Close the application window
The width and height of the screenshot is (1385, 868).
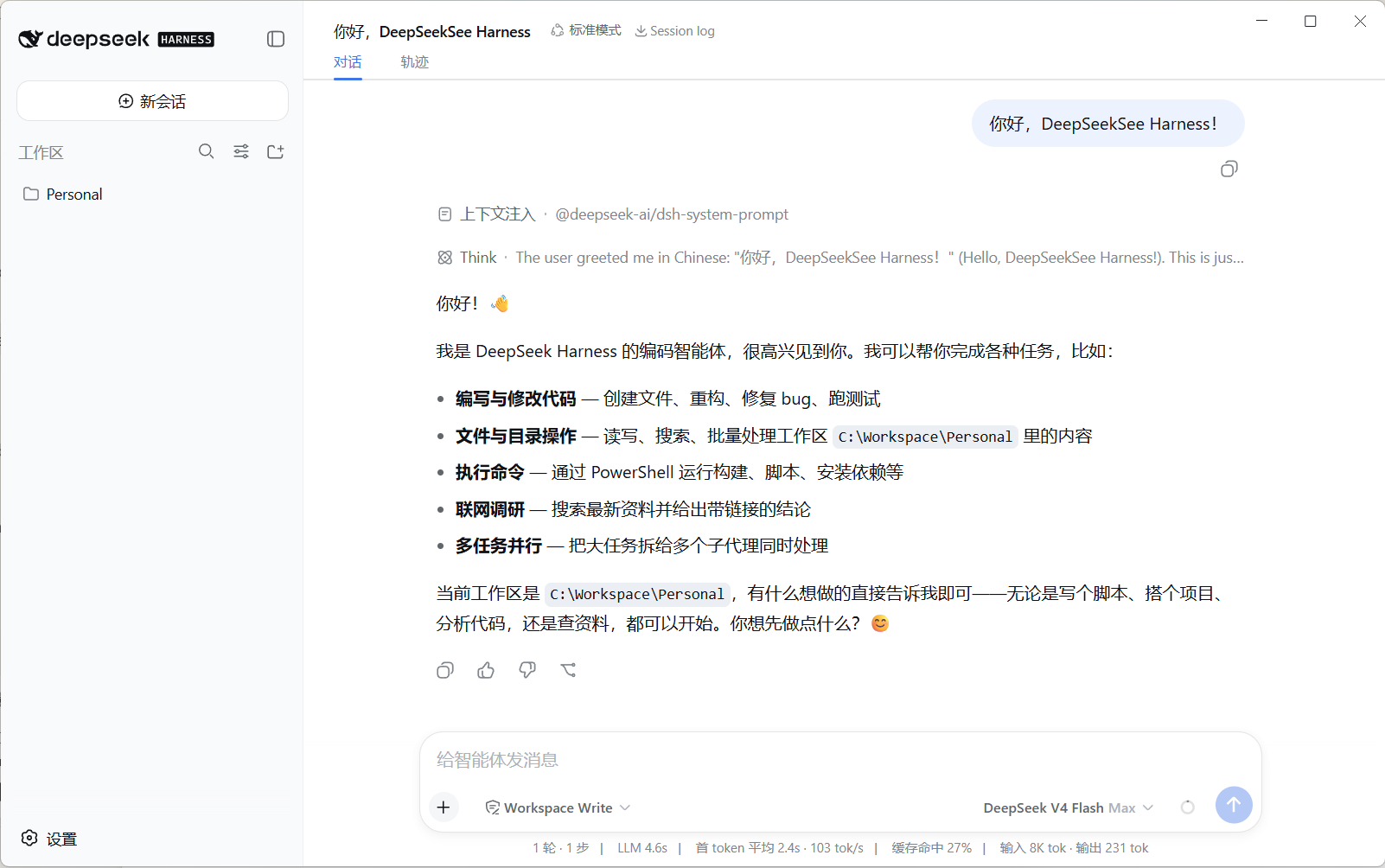click(x=1360, y=21)
